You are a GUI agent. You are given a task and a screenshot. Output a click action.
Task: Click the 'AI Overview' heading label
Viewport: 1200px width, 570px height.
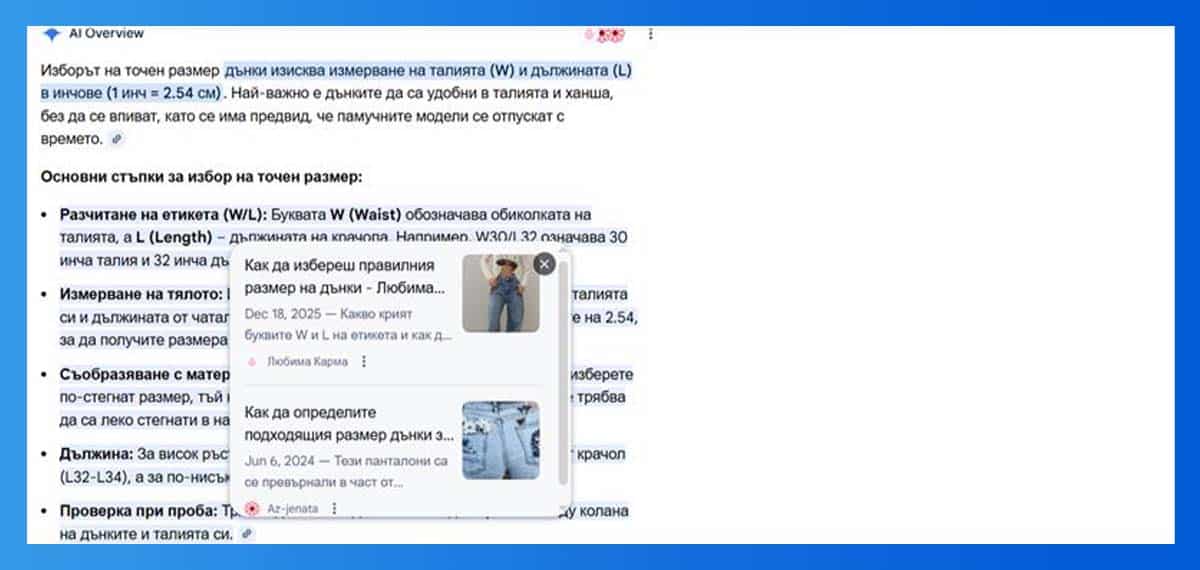click(x=106, y=34)
